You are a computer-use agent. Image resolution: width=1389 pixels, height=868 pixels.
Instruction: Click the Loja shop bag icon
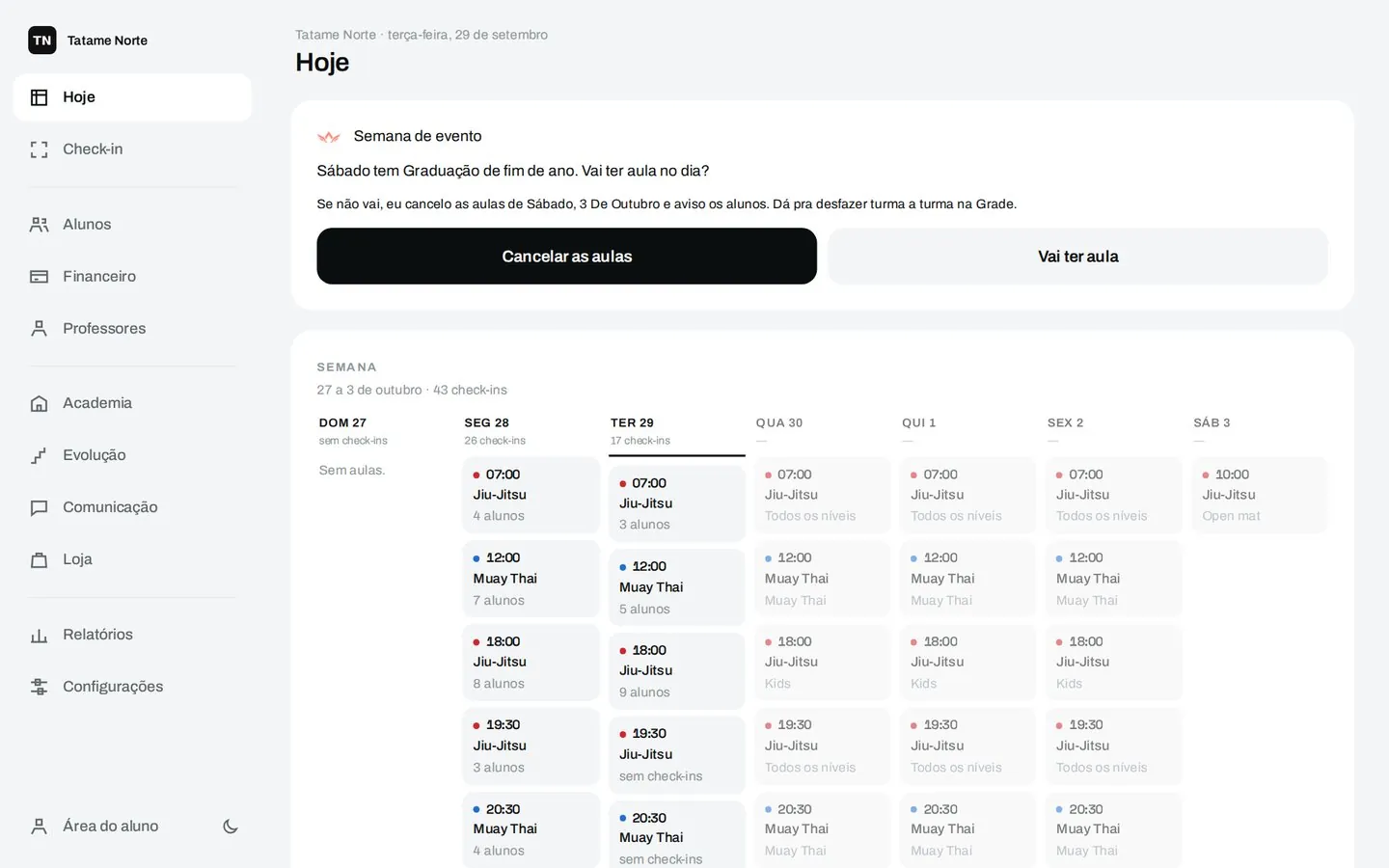pyautogui.click(x=40, y=559)
